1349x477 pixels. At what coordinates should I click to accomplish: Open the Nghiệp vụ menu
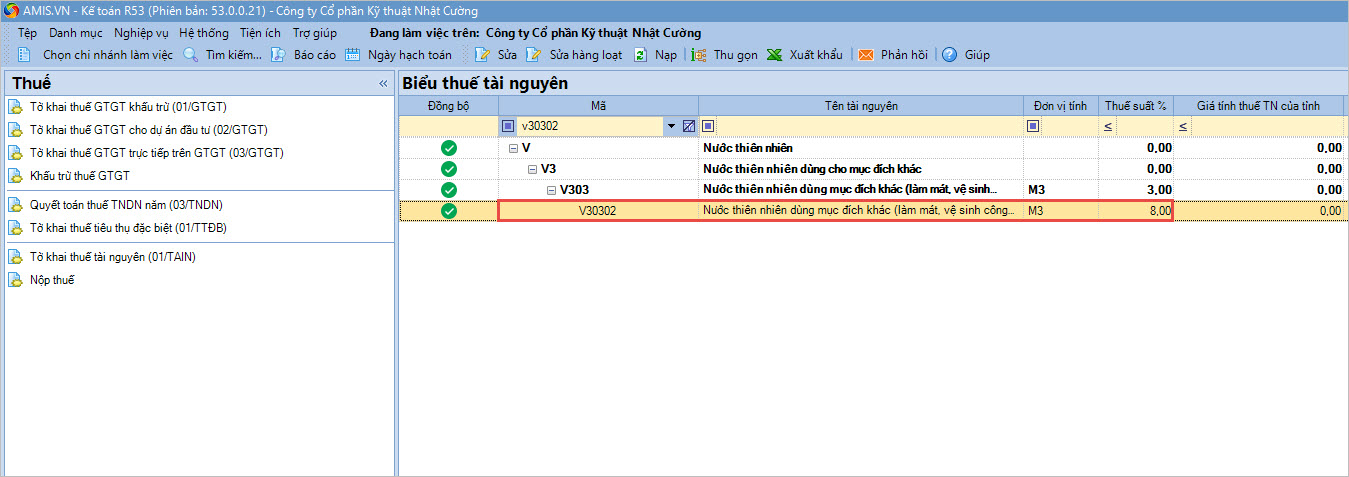(141, 33)
